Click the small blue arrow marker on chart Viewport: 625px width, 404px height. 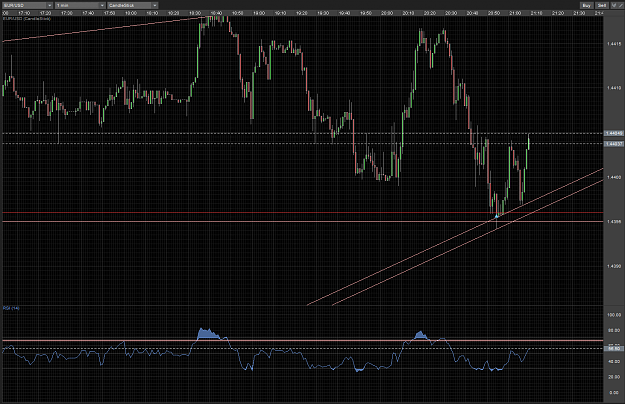(497, 216)
